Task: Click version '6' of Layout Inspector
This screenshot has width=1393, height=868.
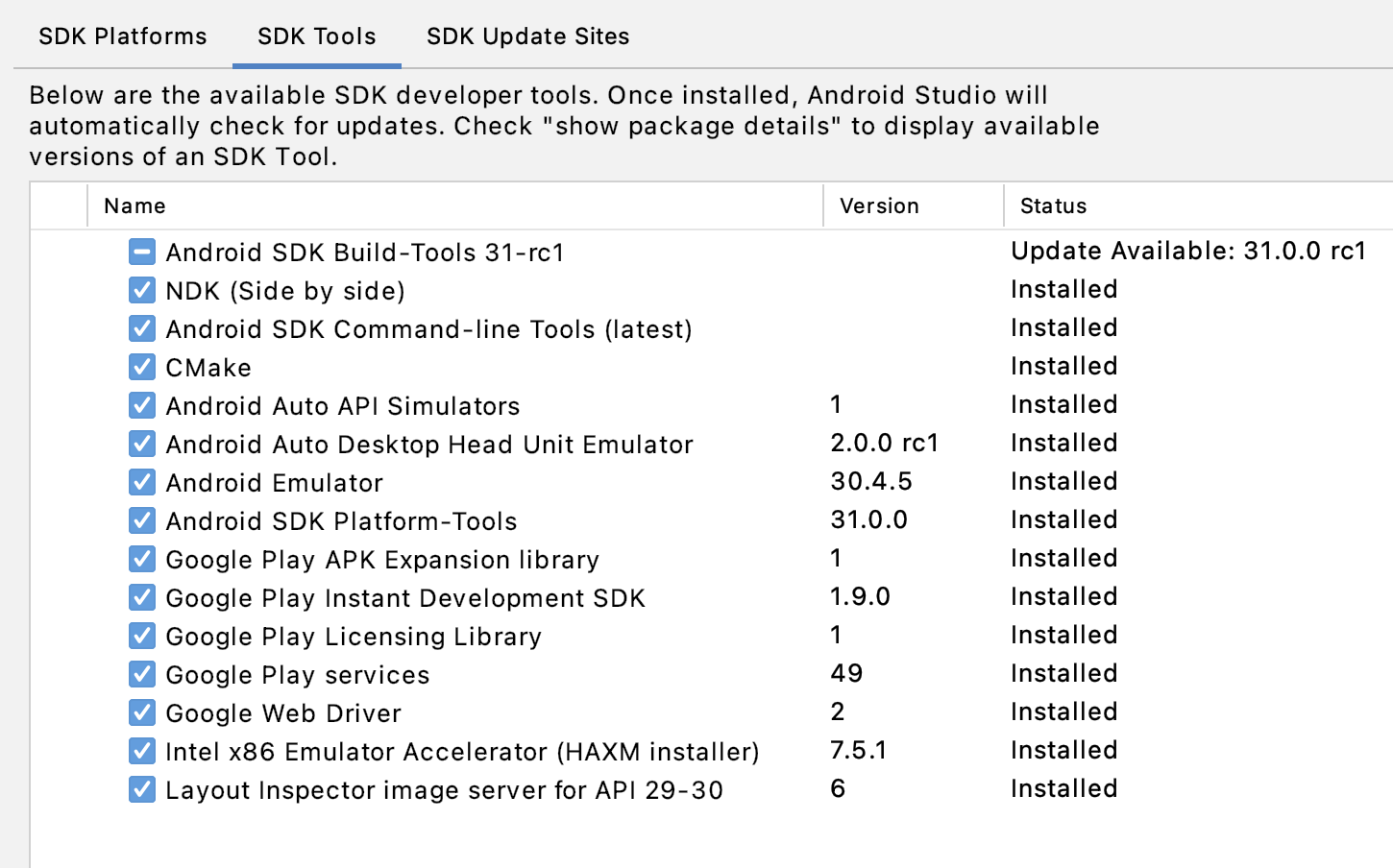Action: [838, 788]
